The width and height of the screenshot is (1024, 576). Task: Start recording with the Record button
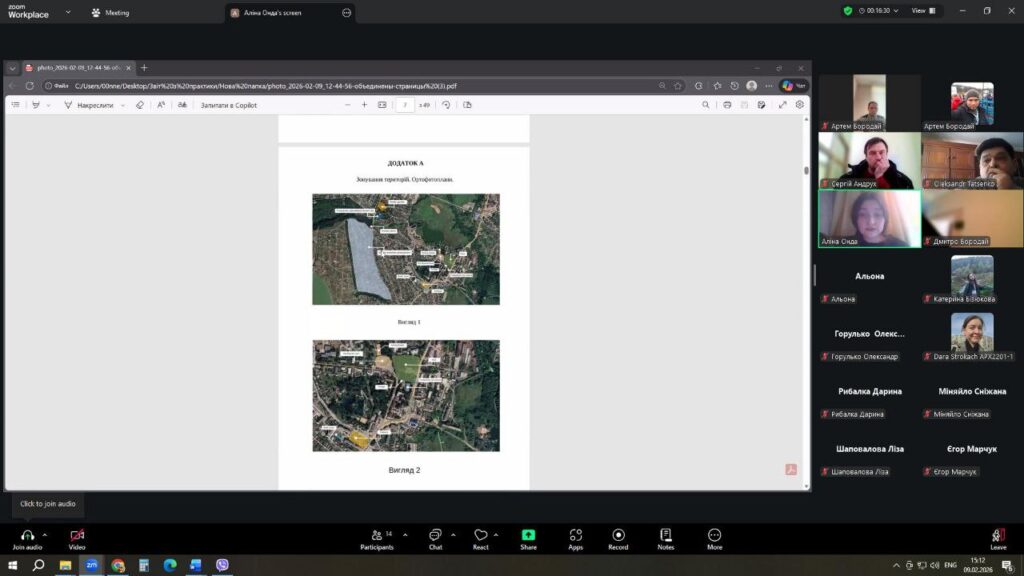[618, 535]
